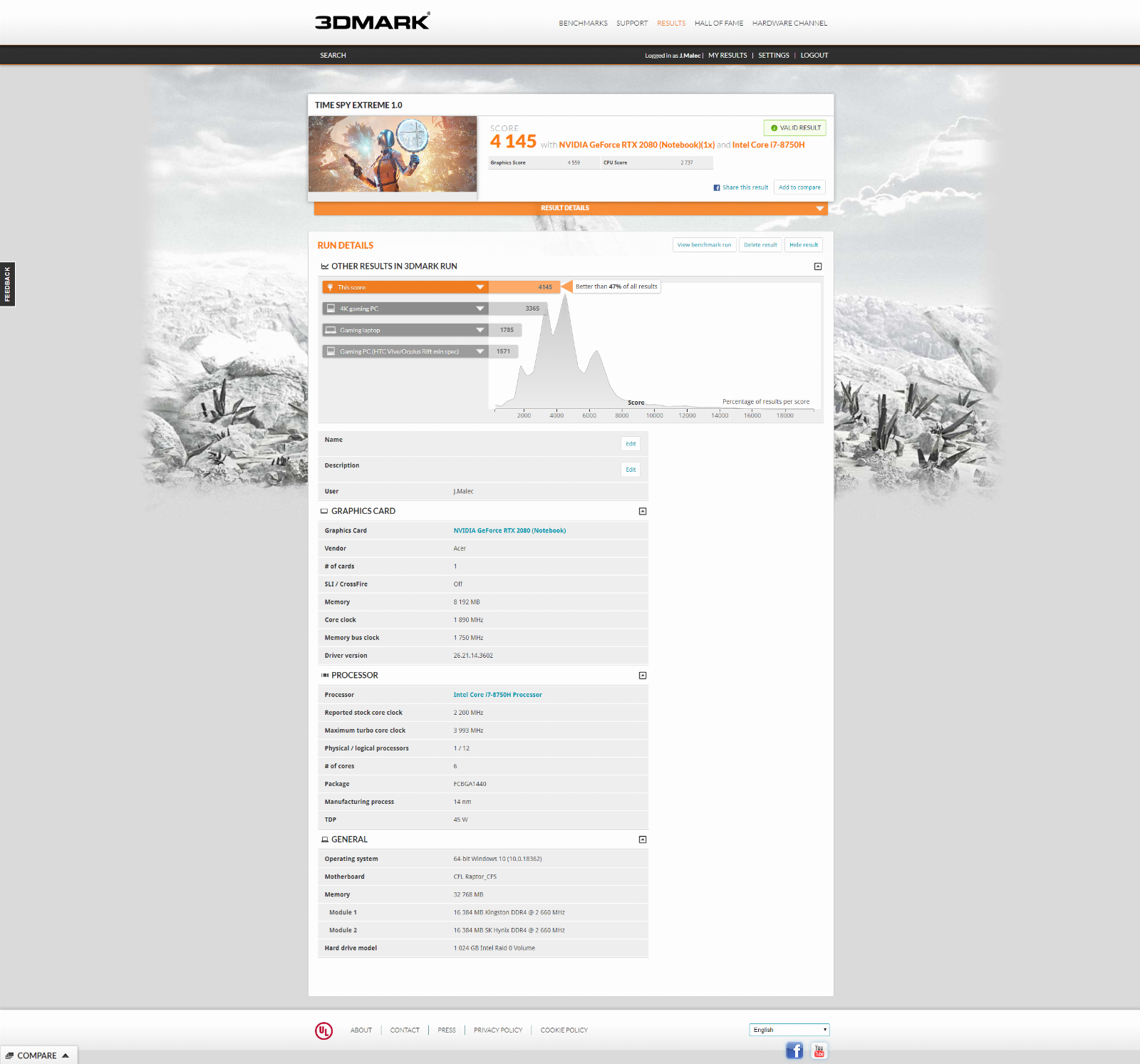Click Logout

814,56
